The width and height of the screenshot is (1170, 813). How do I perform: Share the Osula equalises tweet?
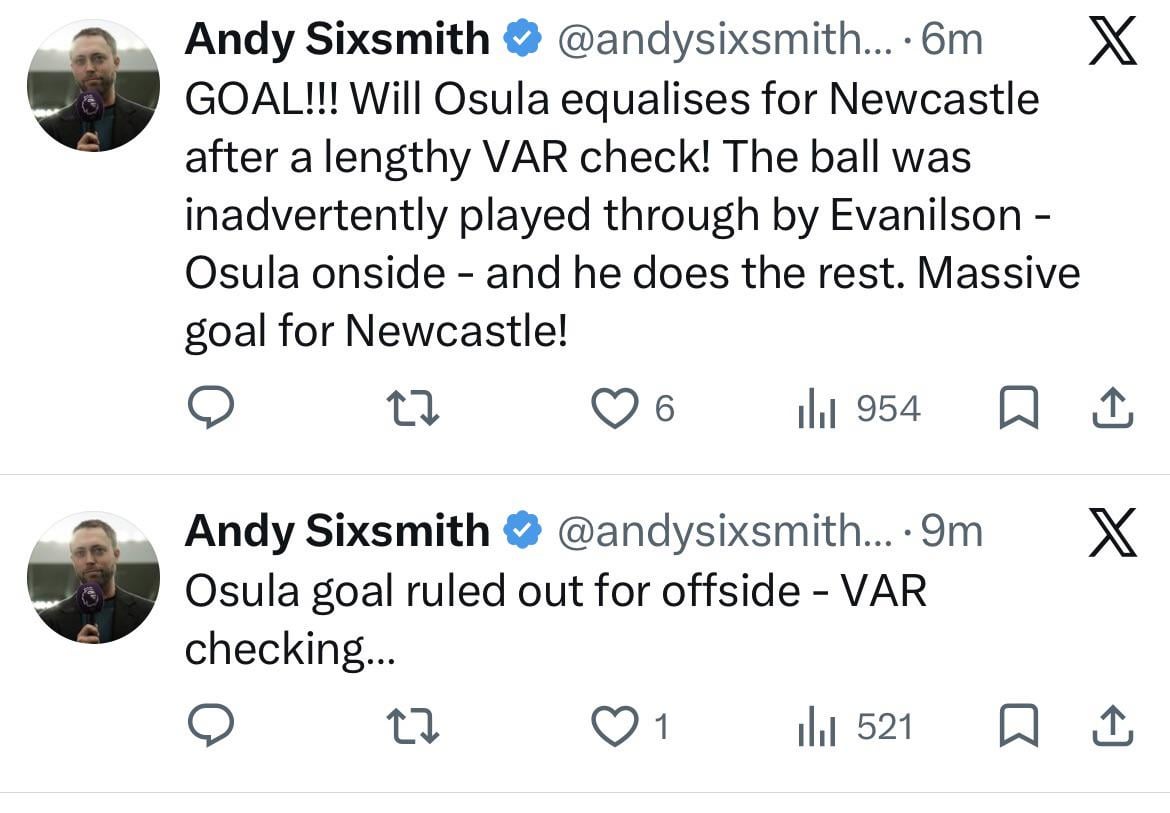click(x=1113, y=409)
